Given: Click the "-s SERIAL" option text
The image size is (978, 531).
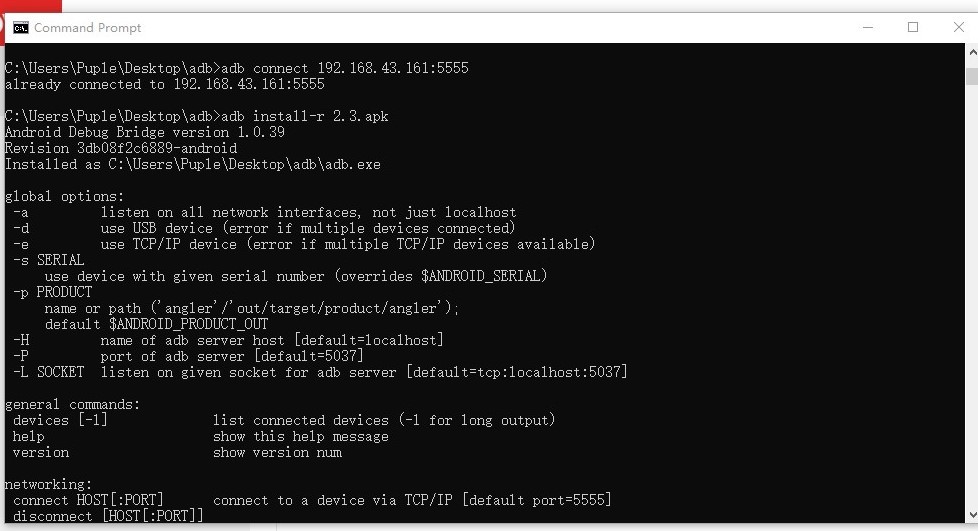Looking at the screenshot, I should [x=49, y=260].
